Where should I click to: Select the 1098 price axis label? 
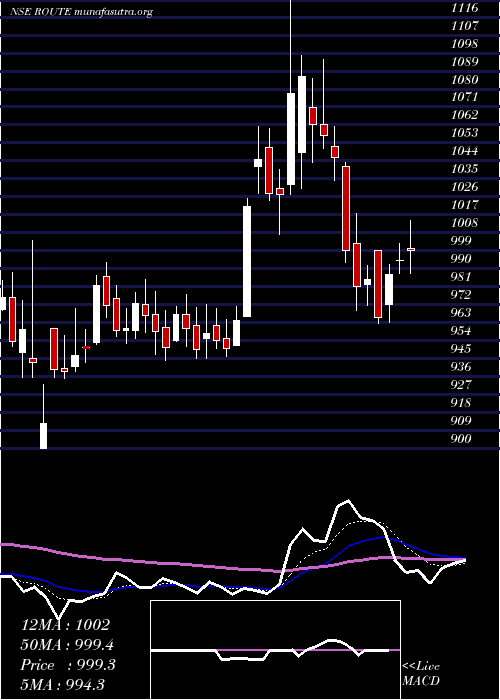pos(465,44)
